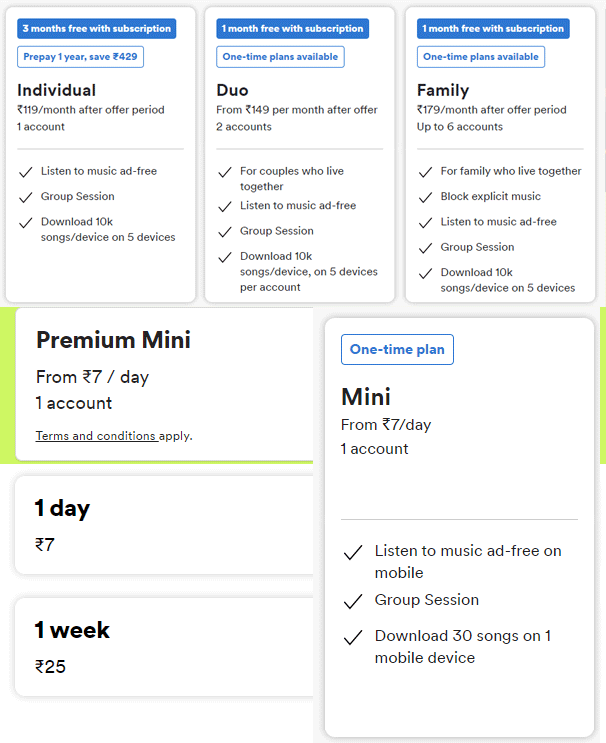Click the 3 months free with subscription badge
The image size is (606, 743).
click(96, 29)
